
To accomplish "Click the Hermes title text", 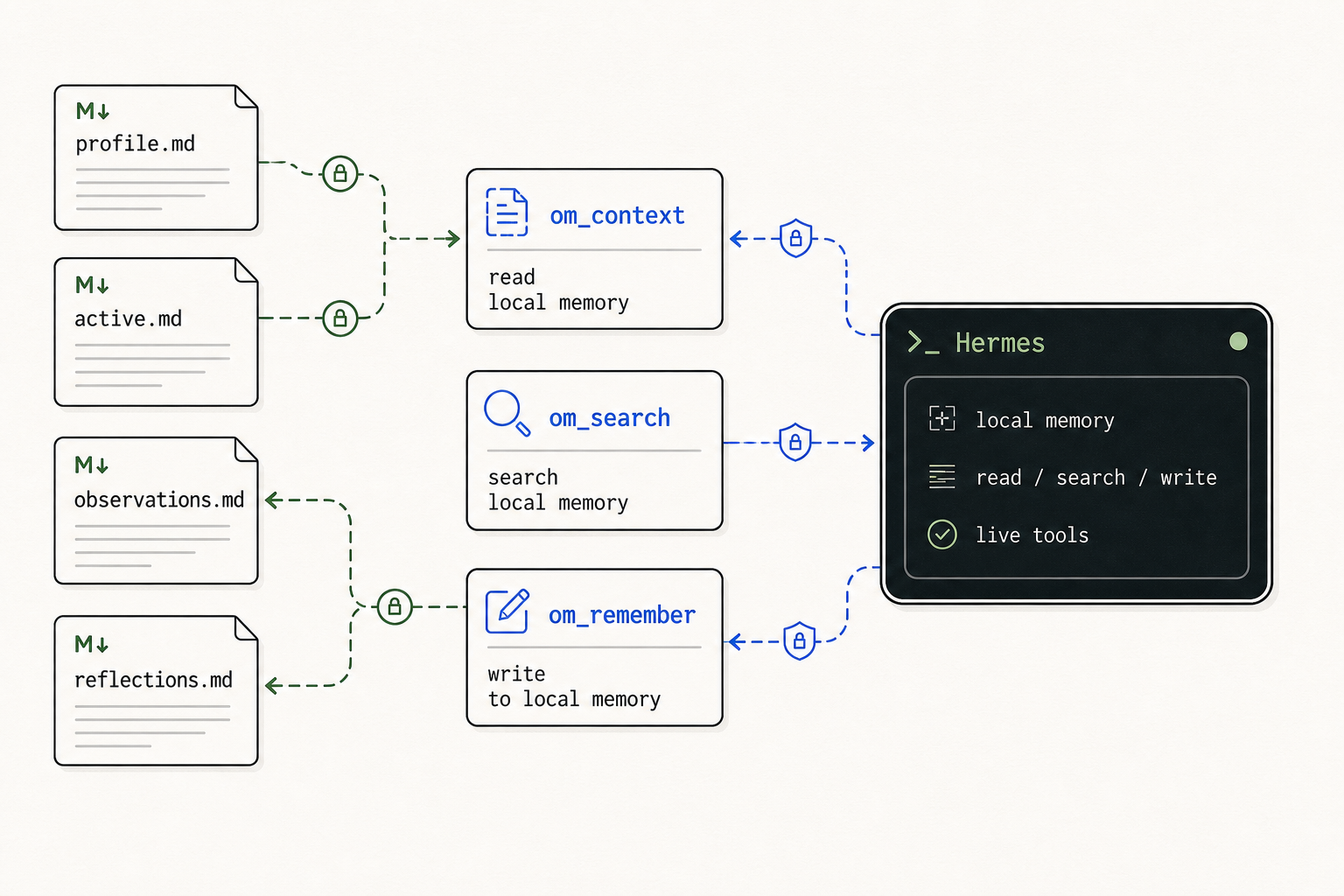I will click(x=1000, y=343).
